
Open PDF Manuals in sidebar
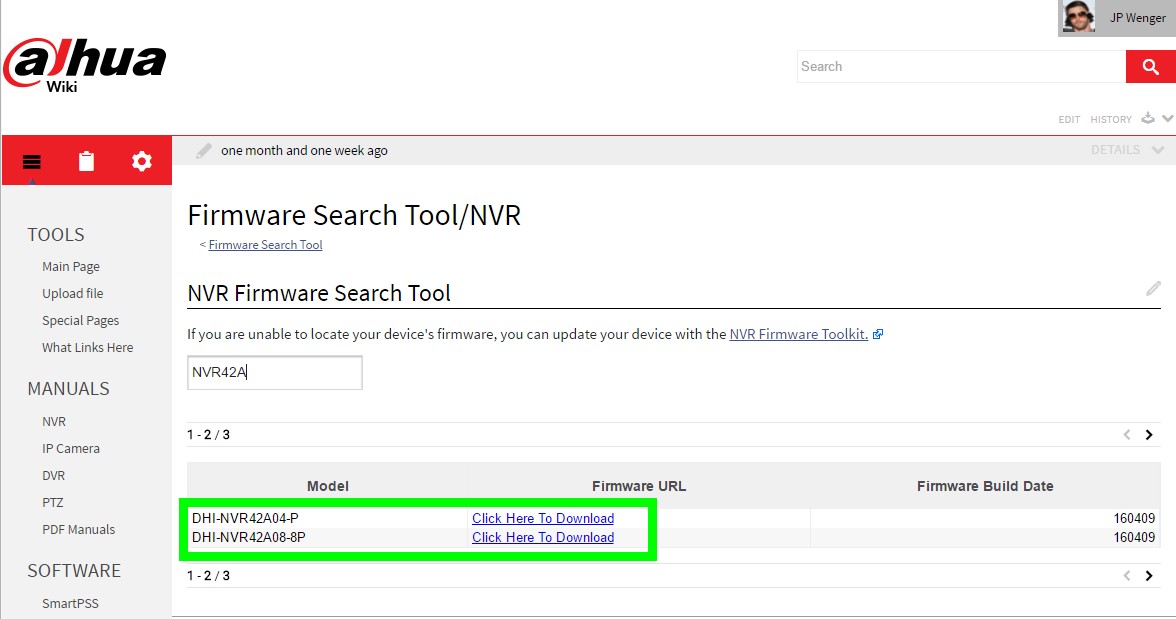point(79,530)
